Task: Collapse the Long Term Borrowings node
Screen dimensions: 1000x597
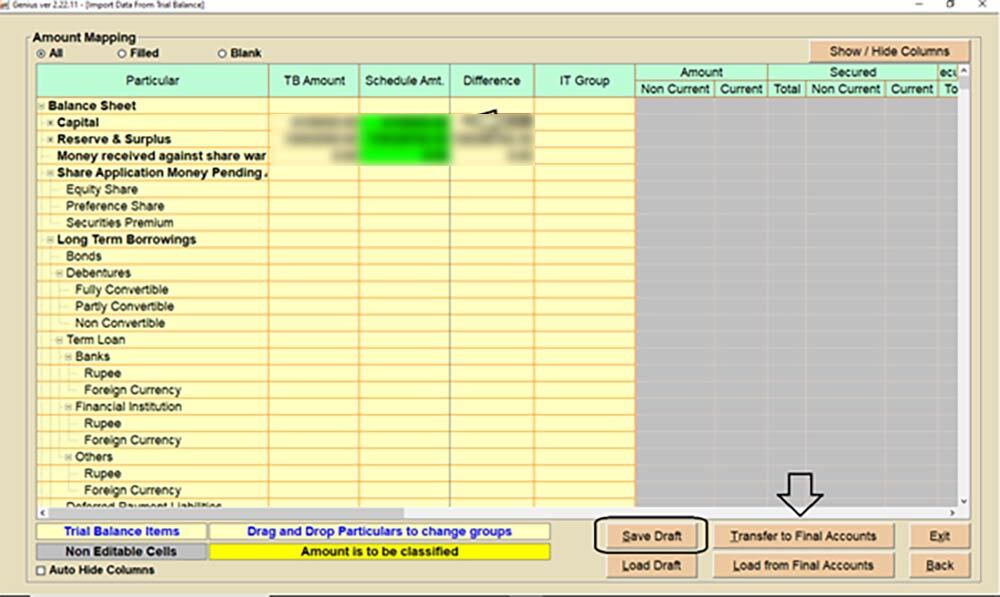Action: coord(50,240)
